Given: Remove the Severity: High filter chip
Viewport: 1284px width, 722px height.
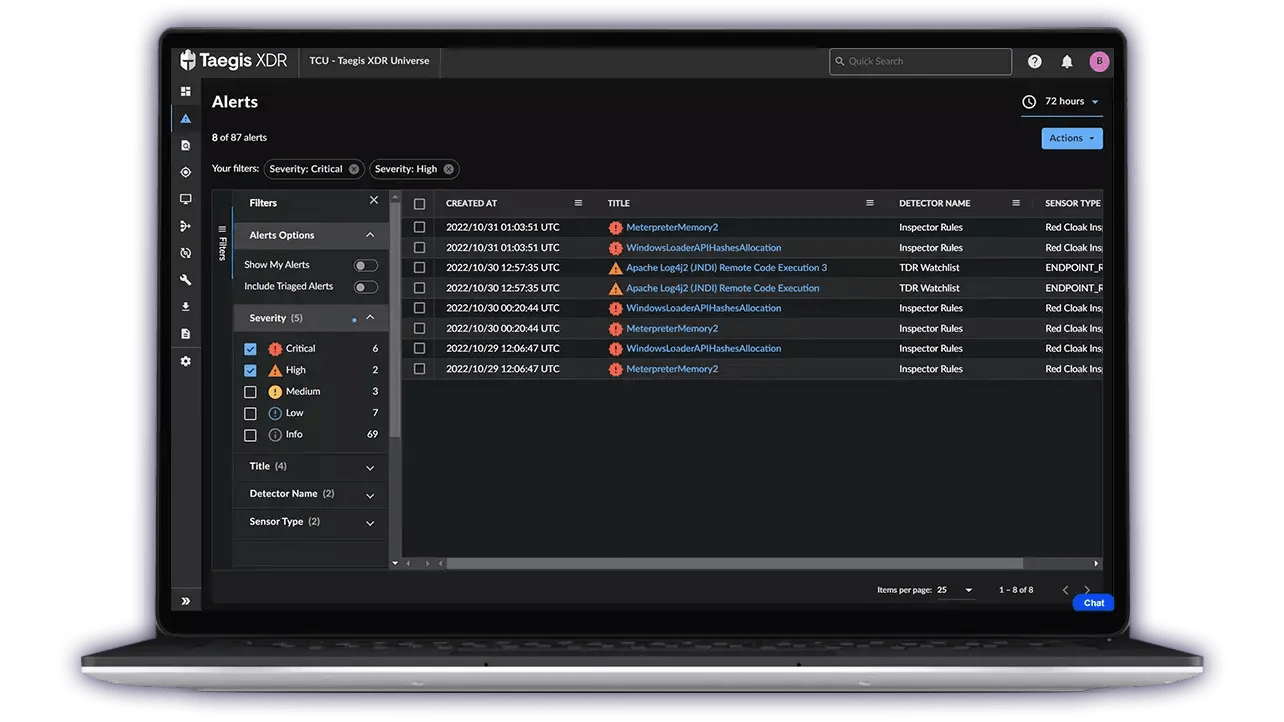Looking at the screenshot, I should coord(449,169).
